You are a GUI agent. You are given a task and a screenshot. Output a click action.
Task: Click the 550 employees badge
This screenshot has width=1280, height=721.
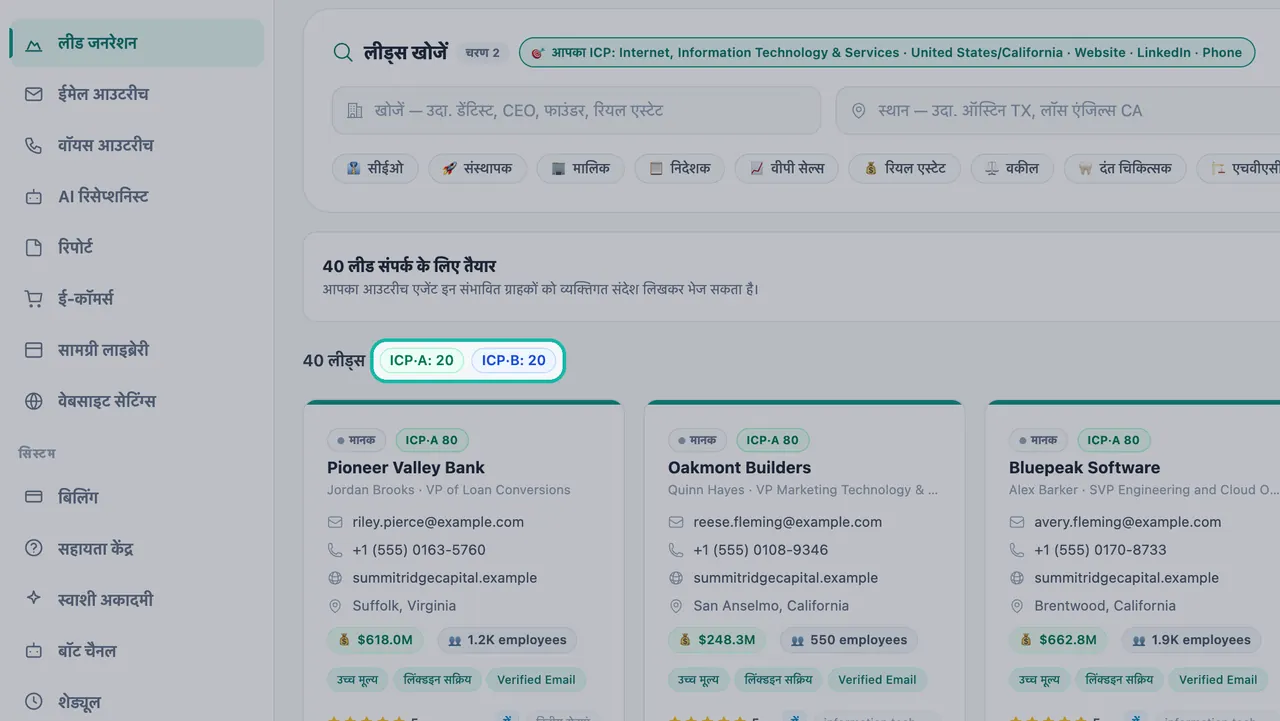(849, 640)
